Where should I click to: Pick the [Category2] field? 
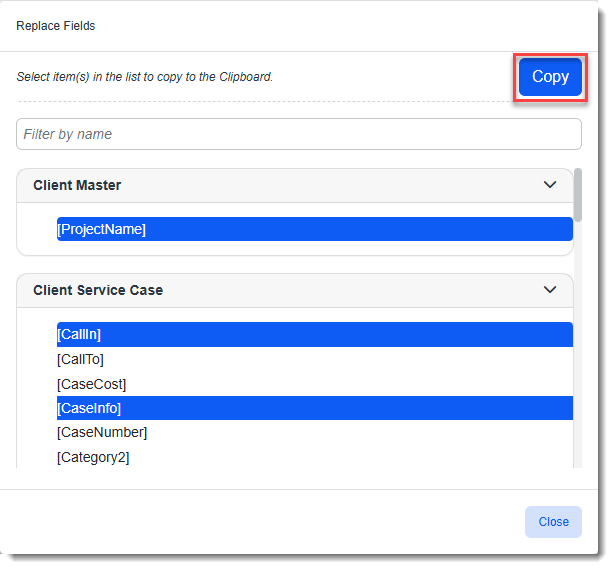pyautogui.click(x=93, y=457)
